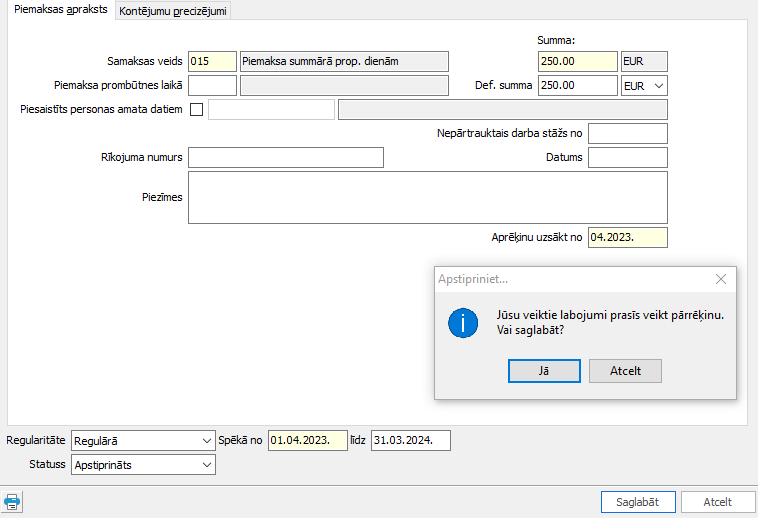Click the 'Regularitāte' label
Image resolution: width=758 pixels, height=518 pixels.
(x=36, y=440)
